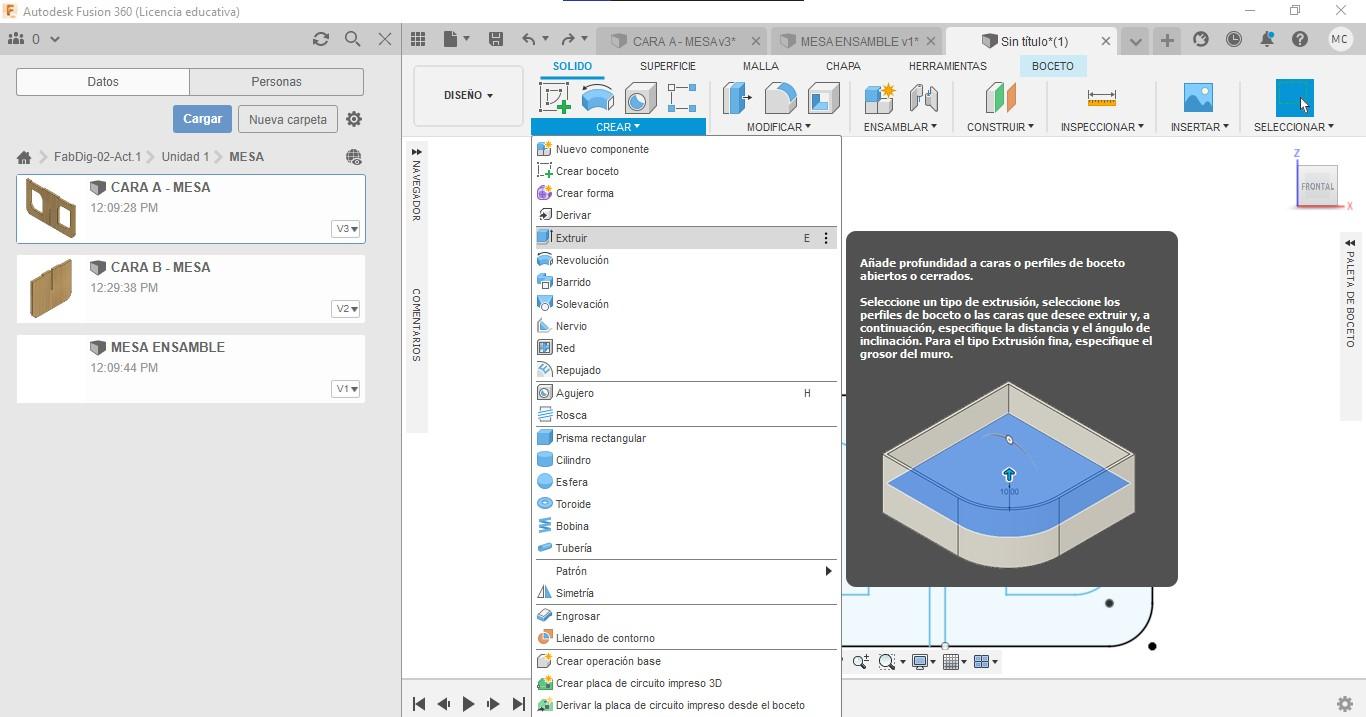Open V1 version dropdown for MESA ENSAMBLE

(346, 389)
